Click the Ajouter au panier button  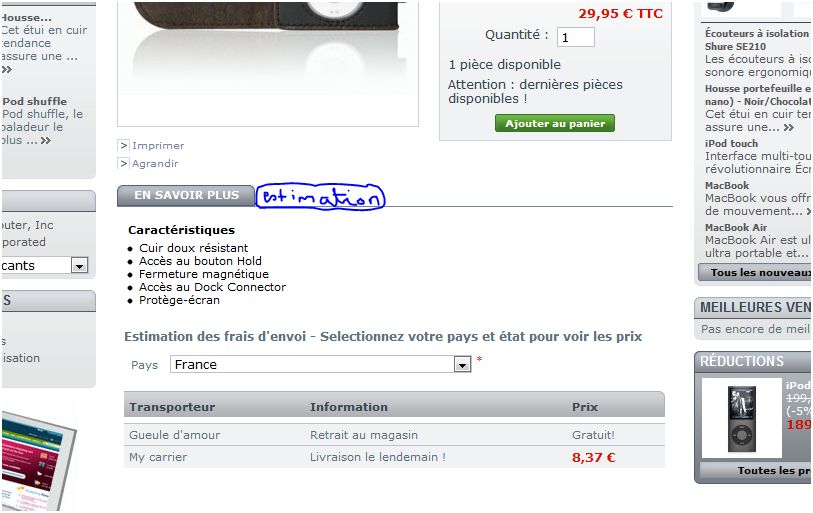point(555,123)
